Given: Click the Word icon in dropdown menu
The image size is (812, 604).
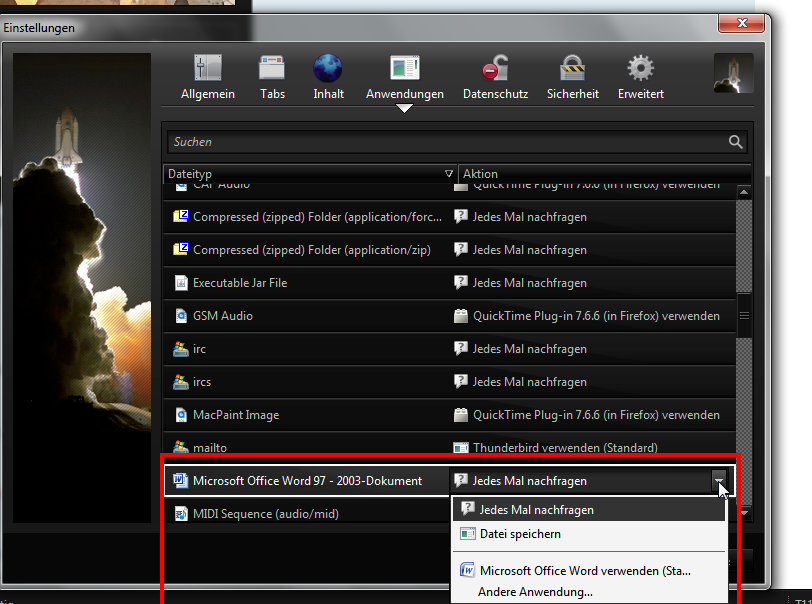Looking at the screenshot, I should coord(468,570).
